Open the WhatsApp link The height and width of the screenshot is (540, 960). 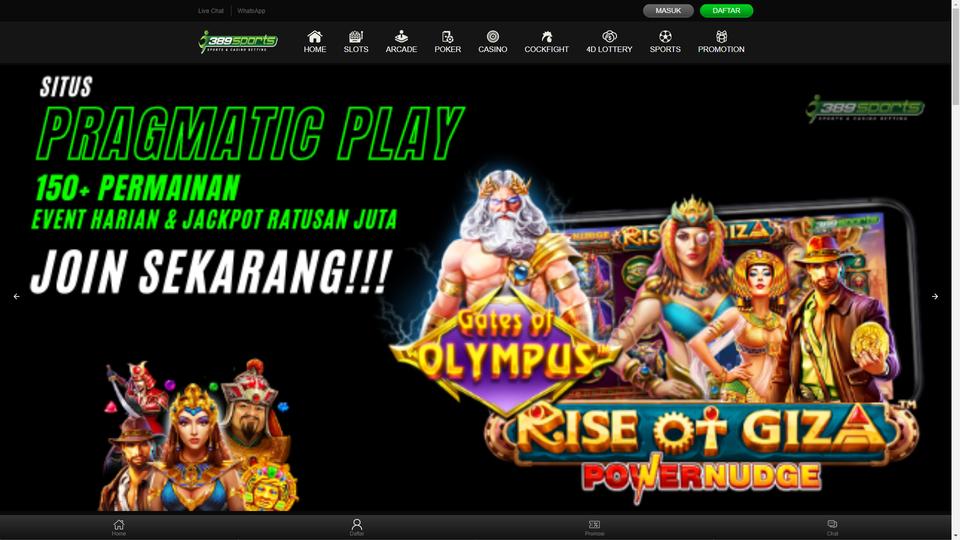click(x=251, y=11)
